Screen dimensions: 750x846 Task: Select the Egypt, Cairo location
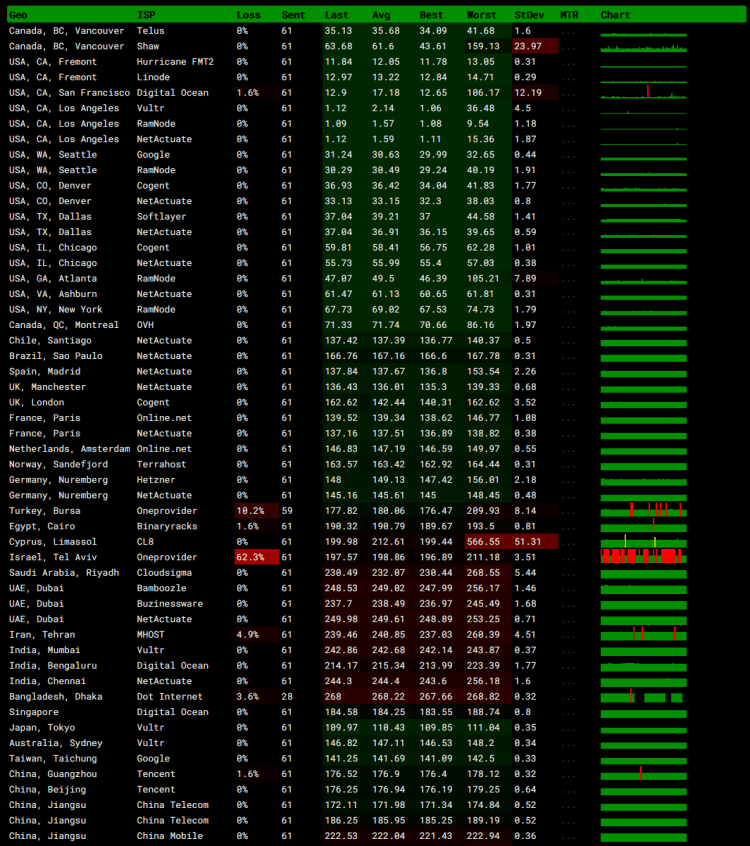click(42, 526)
